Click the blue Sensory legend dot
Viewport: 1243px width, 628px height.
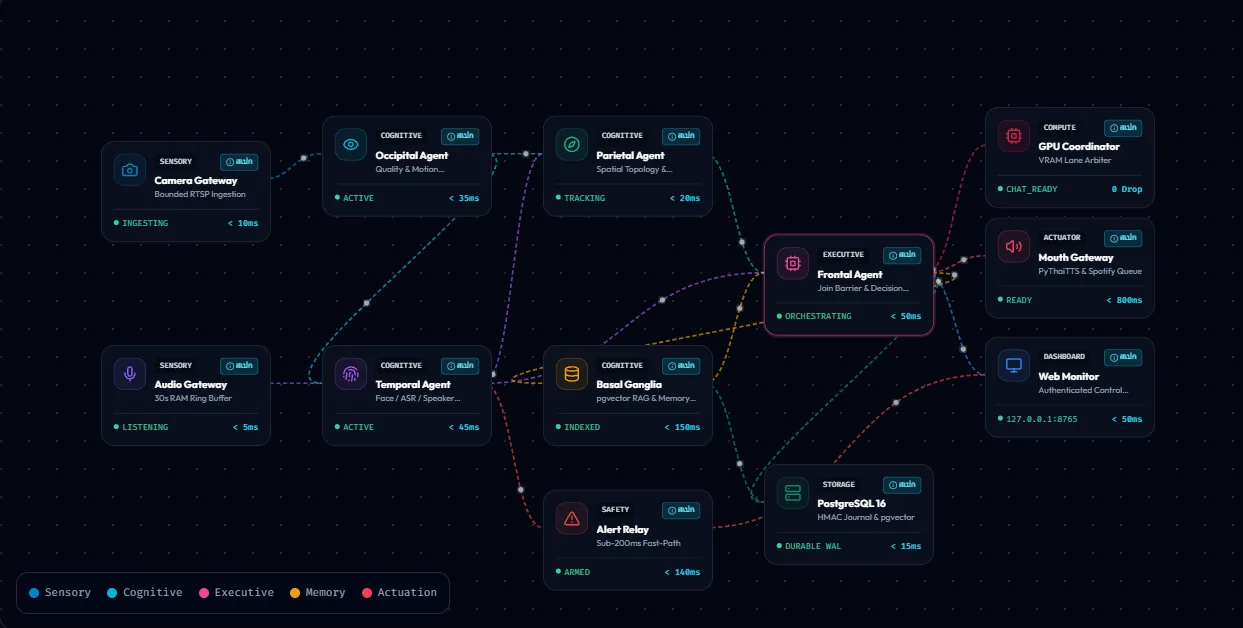click(x=34, y=593)
